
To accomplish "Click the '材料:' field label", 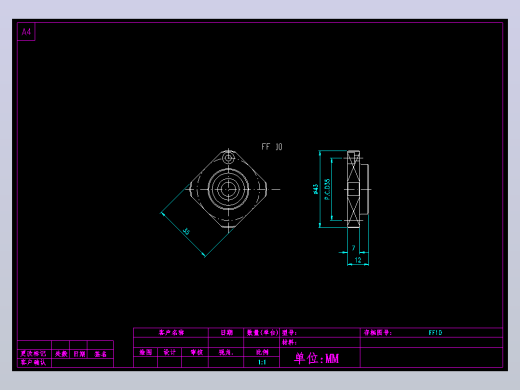I will click(x=289, y=342).
